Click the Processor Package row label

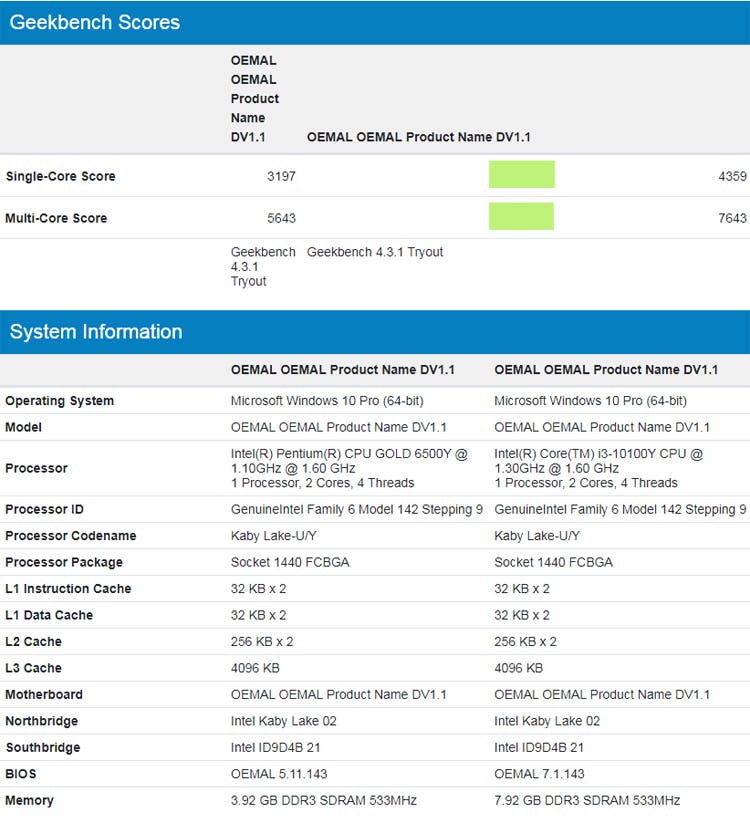click(64, 562)
